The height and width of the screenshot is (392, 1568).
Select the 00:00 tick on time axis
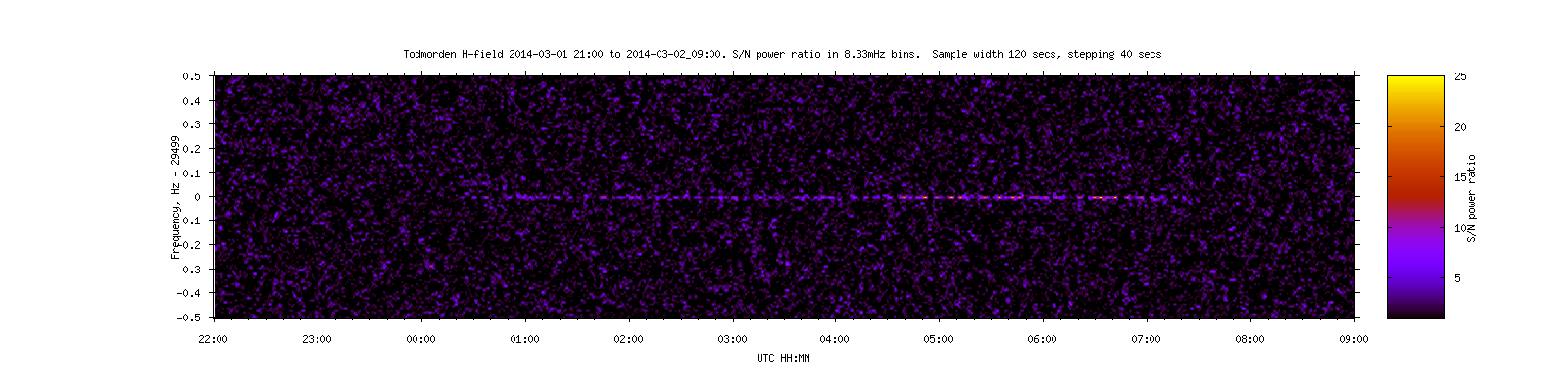(x=420, y=340)
